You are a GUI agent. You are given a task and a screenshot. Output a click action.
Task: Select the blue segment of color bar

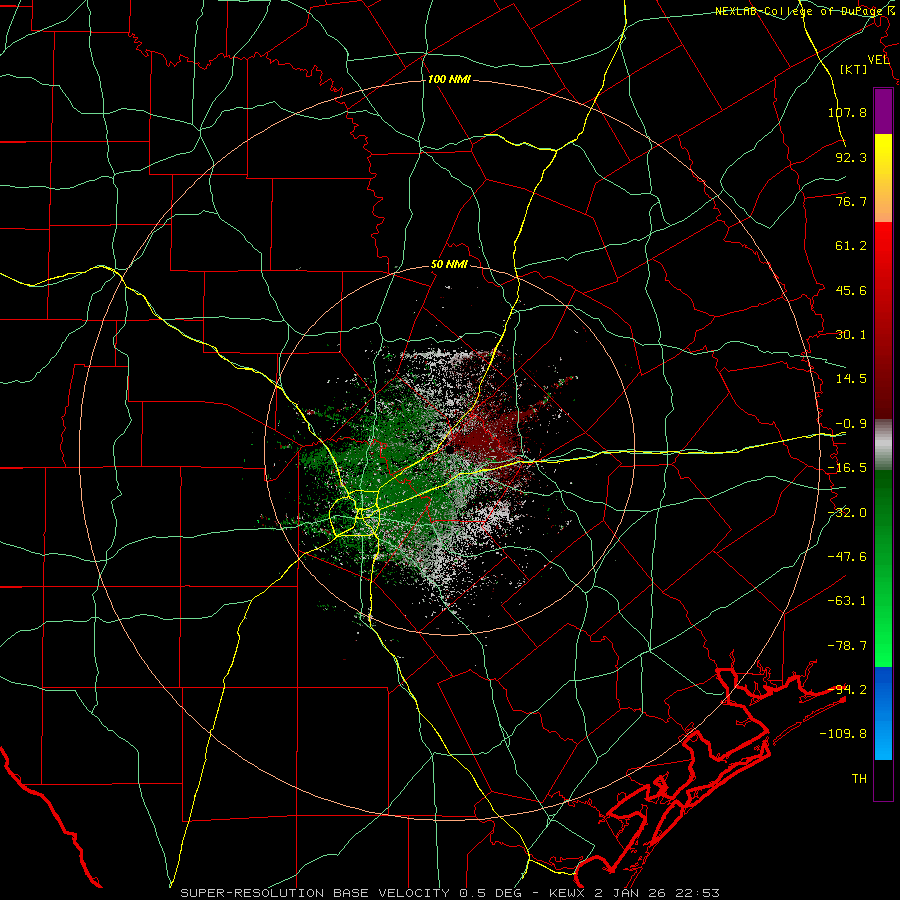(883, 713)
